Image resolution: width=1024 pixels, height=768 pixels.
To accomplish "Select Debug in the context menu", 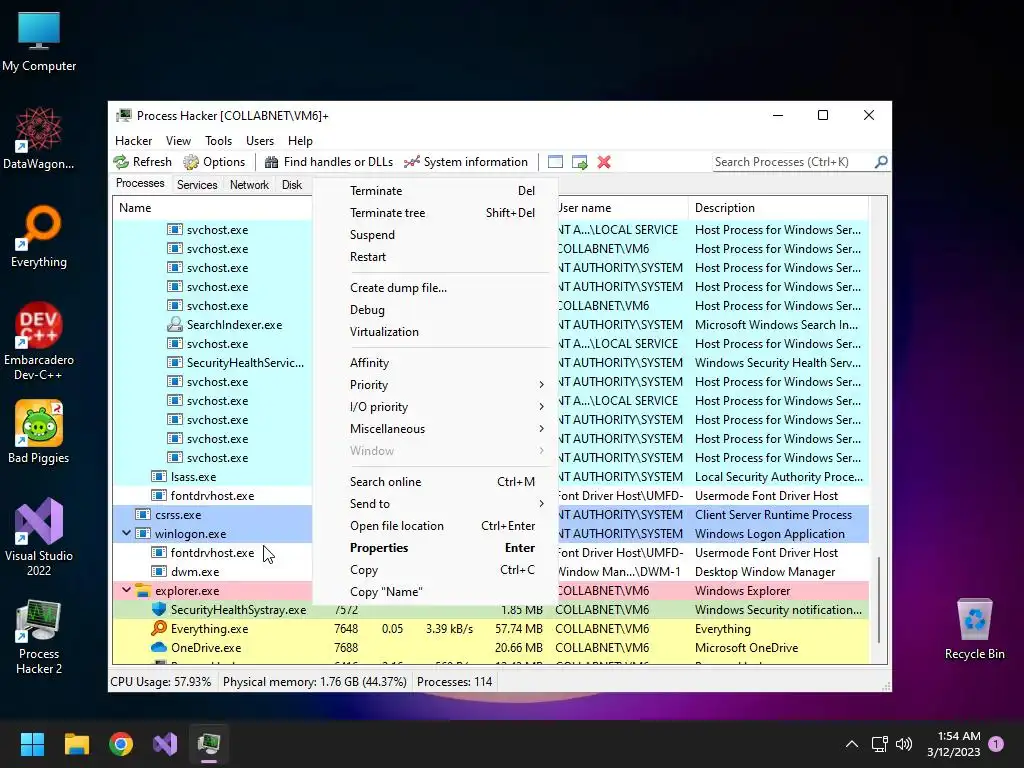I will point(436,310).
